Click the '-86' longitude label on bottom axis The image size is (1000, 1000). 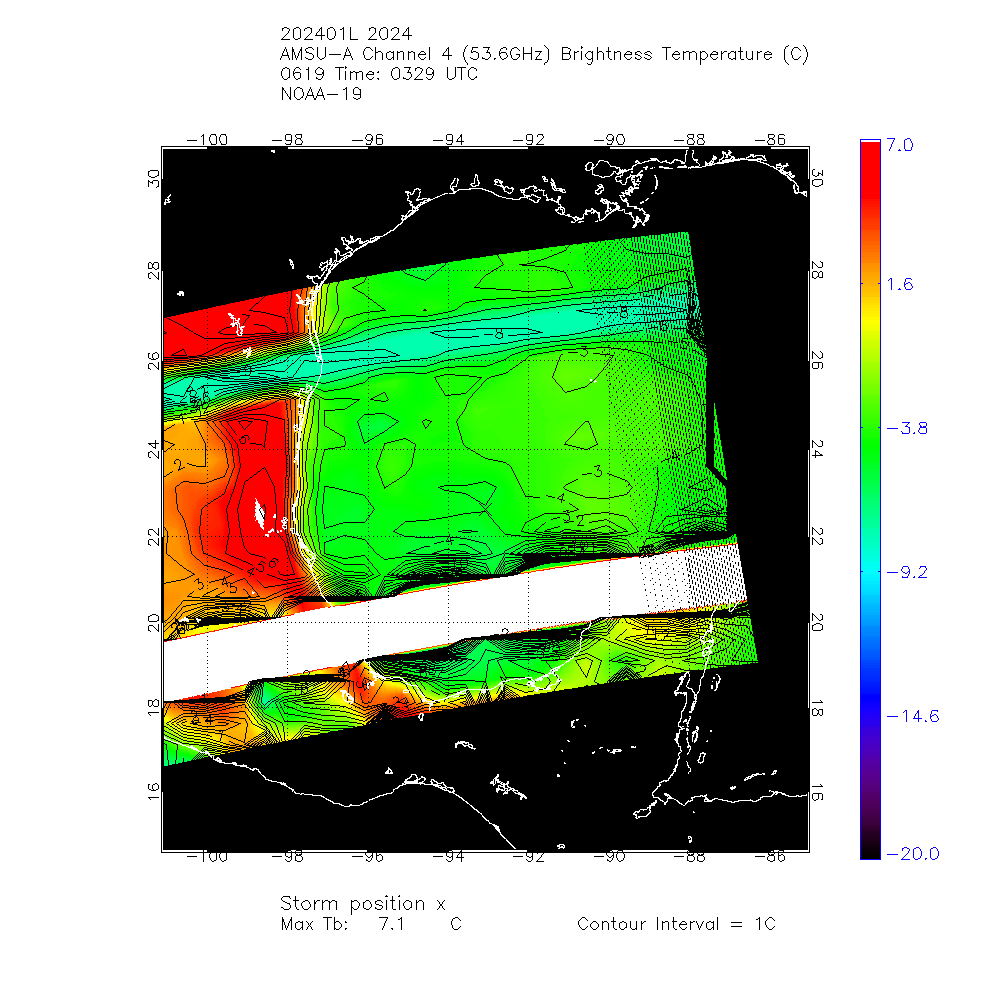[770, 857]
